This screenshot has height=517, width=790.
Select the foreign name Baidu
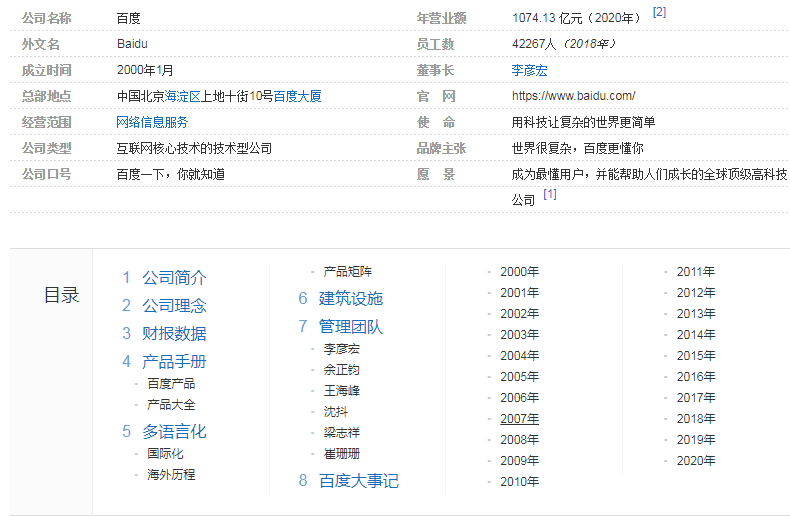132,44
